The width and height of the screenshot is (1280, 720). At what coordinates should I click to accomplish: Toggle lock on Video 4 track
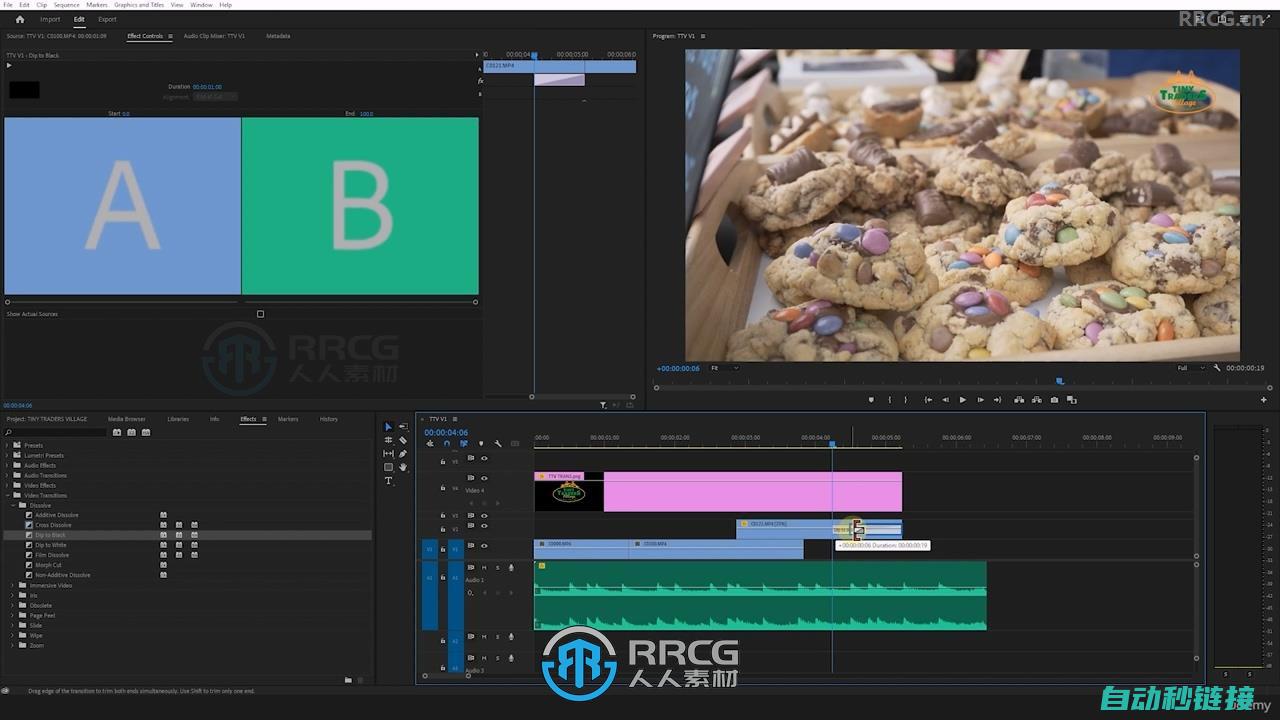click(x=443, y=488)
